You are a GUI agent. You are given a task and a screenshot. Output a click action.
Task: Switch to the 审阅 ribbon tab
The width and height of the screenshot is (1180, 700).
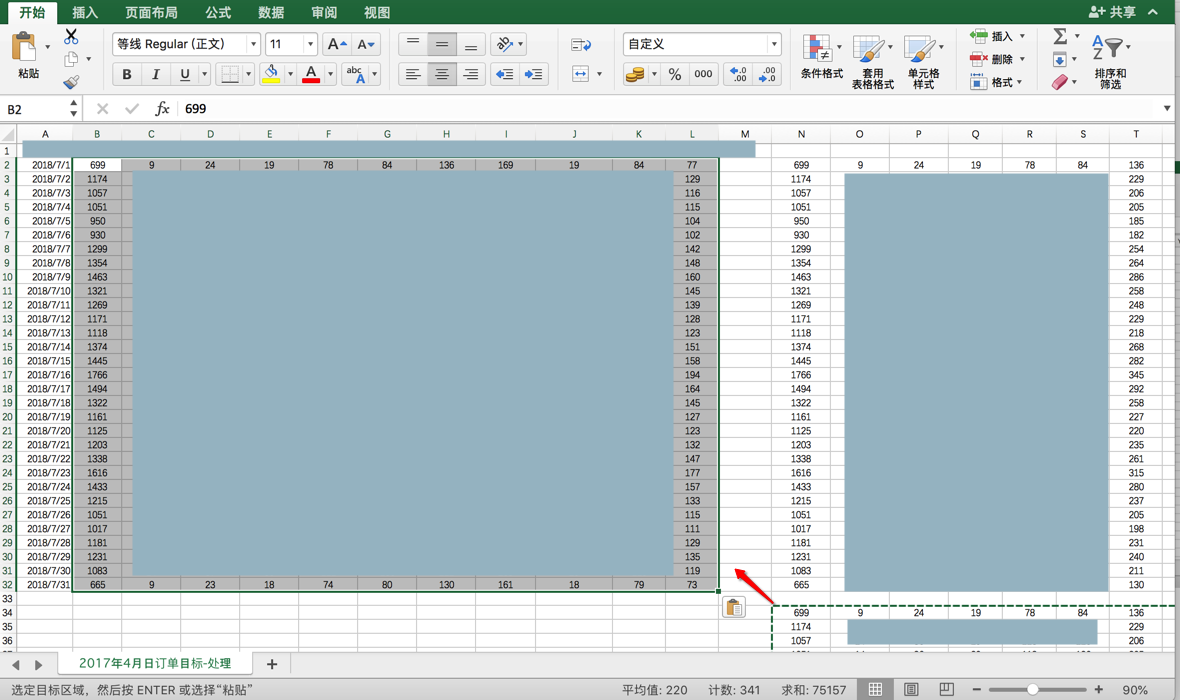coord(324,12)
